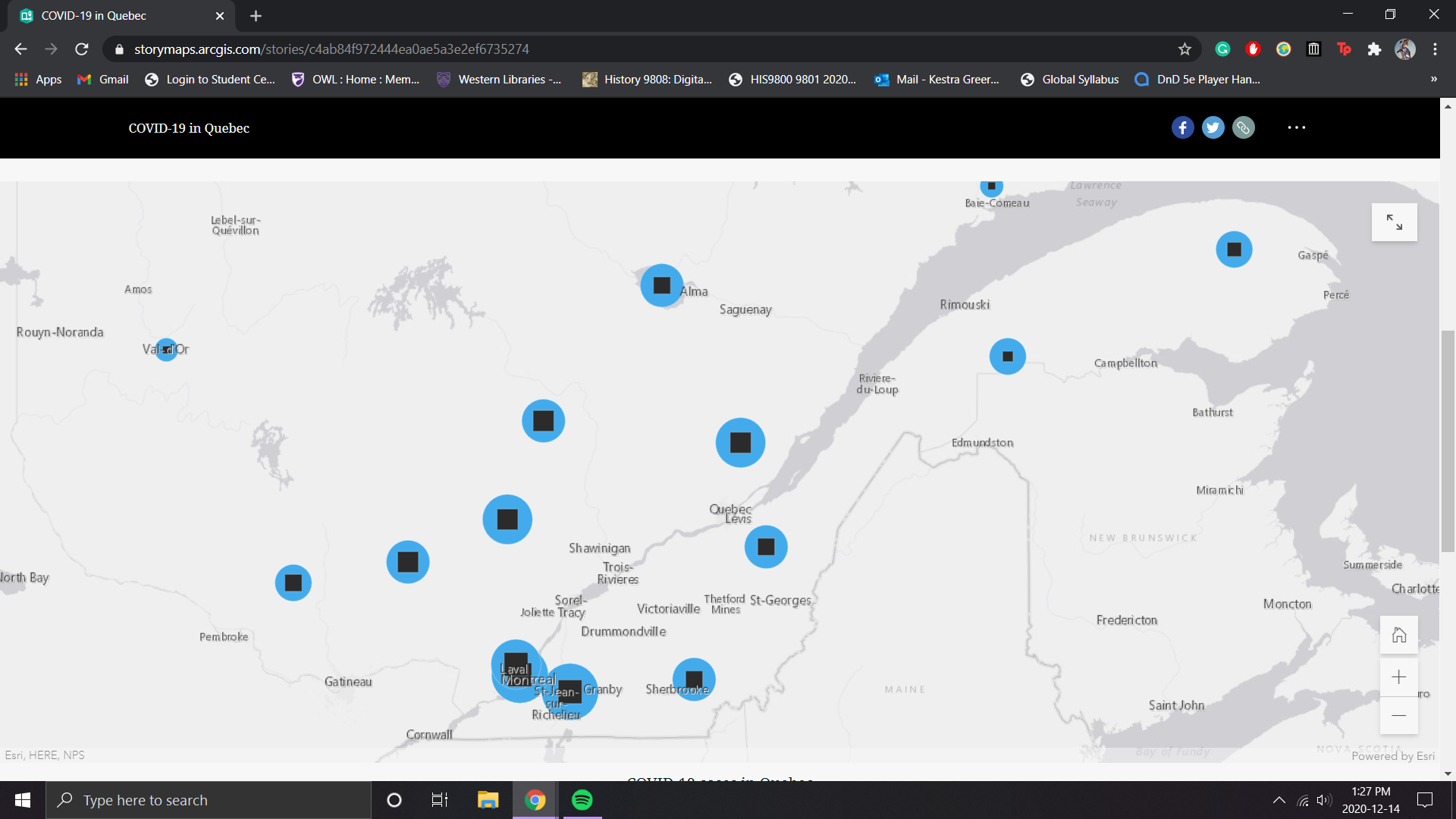Copy story link icon
The width and height of the screenshot is (1456, 819).
tap(1243, 127)
